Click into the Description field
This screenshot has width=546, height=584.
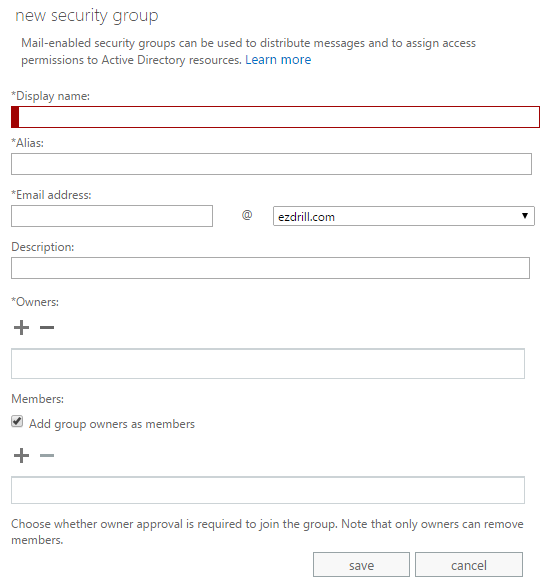pyautogui.click(x=270, y=268)
